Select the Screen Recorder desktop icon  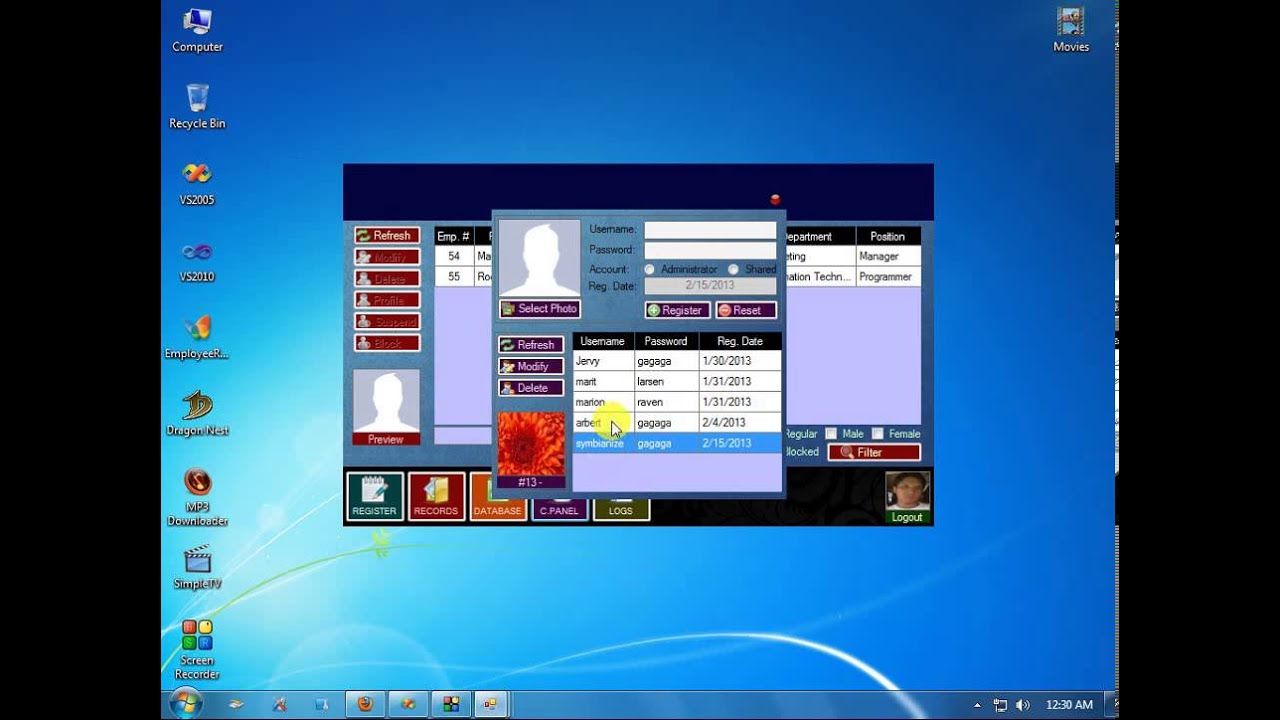[197, 649]
